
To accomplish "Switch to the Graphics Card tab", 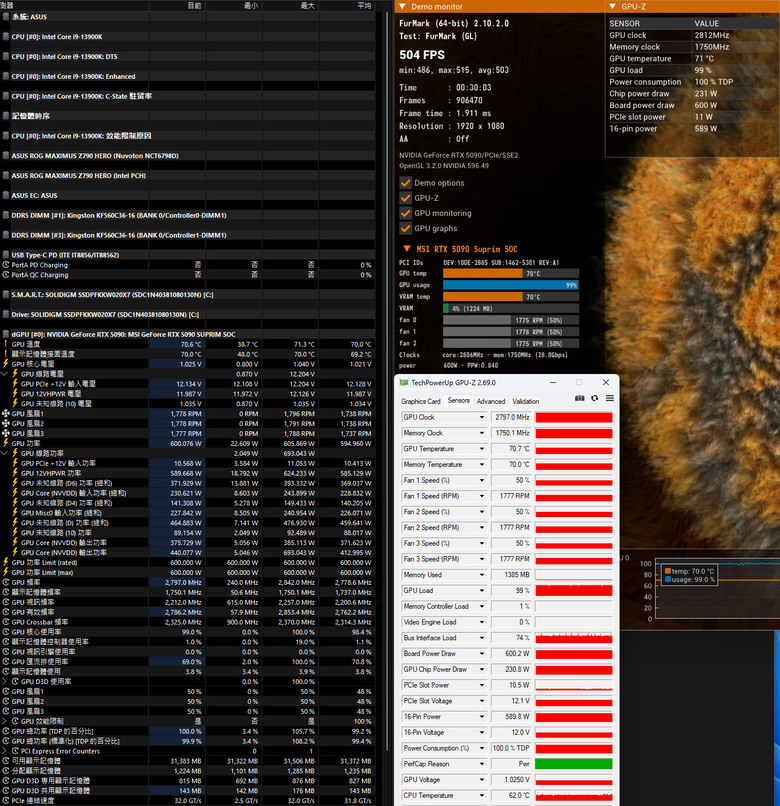I will click(x=421, y=401).
